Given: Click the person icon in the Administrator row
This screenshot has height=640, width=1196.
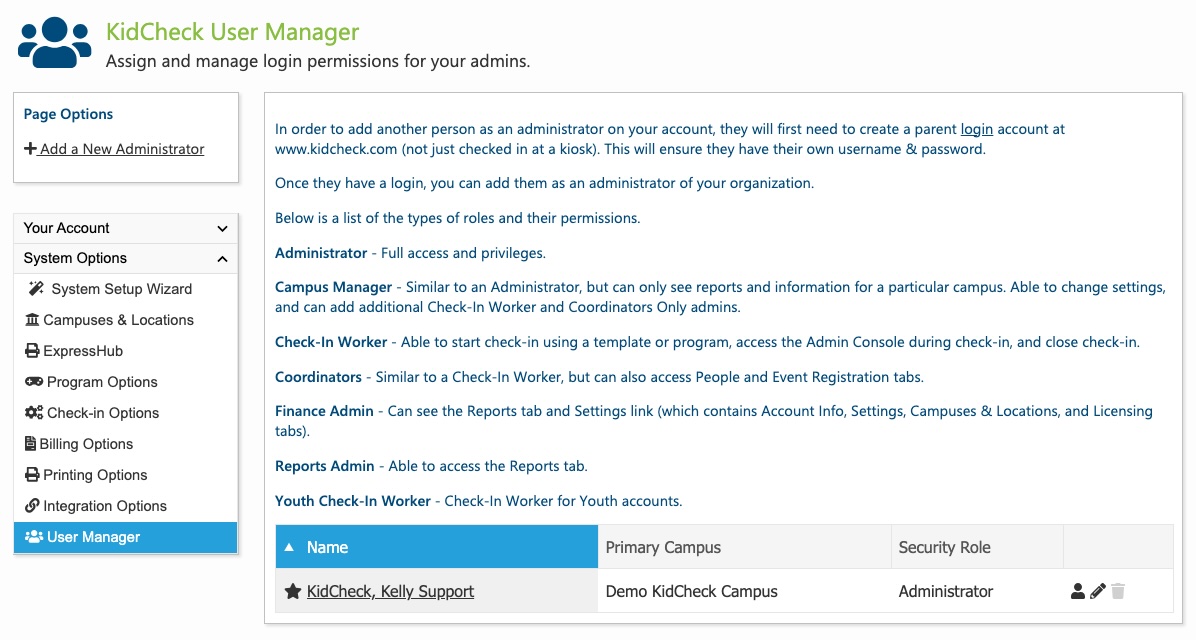Looking at the screenshot, I should point(1077,591).
